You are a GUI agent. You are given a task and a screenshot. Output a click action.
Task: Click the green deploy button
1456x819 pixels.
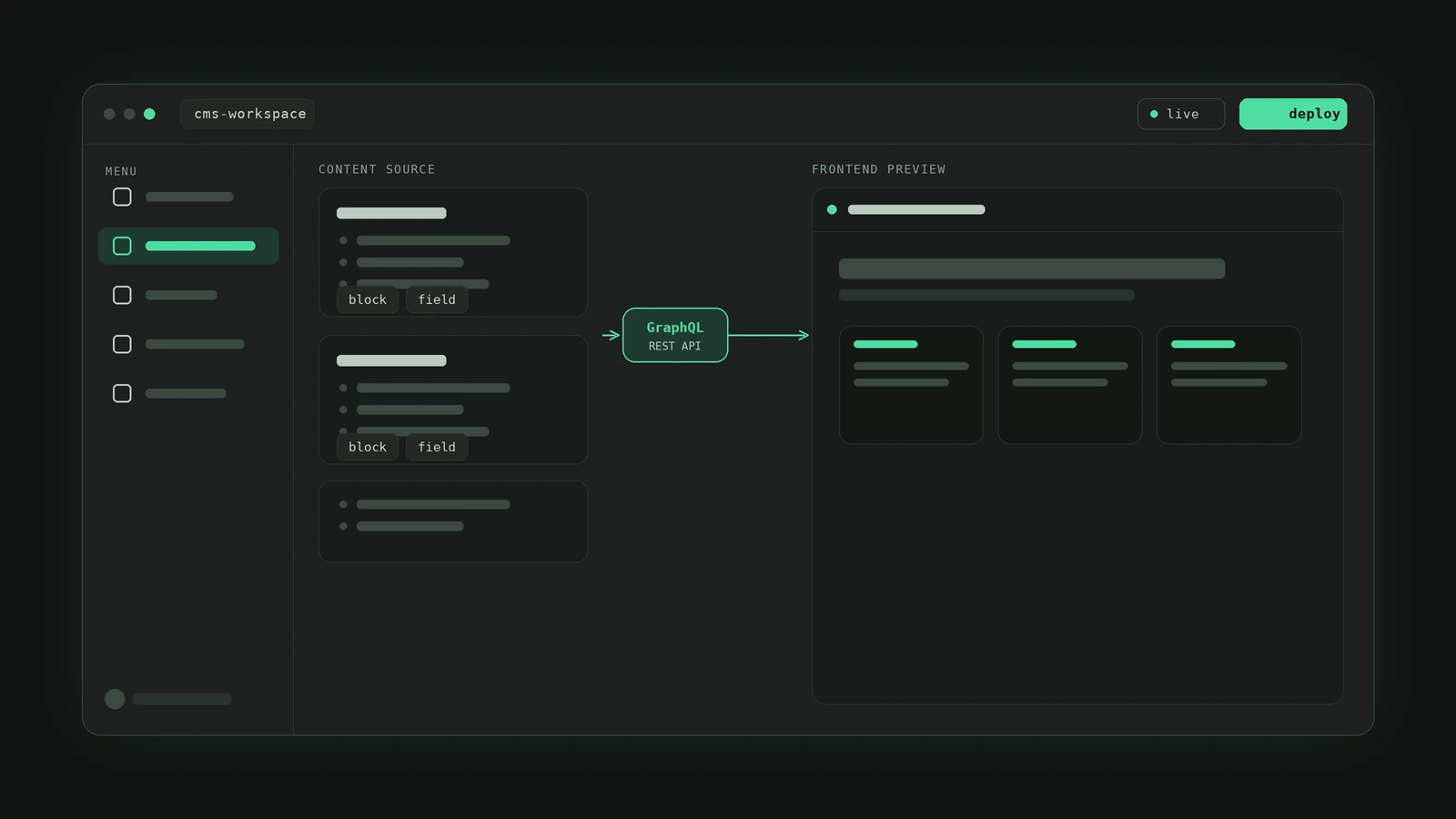1292,114
